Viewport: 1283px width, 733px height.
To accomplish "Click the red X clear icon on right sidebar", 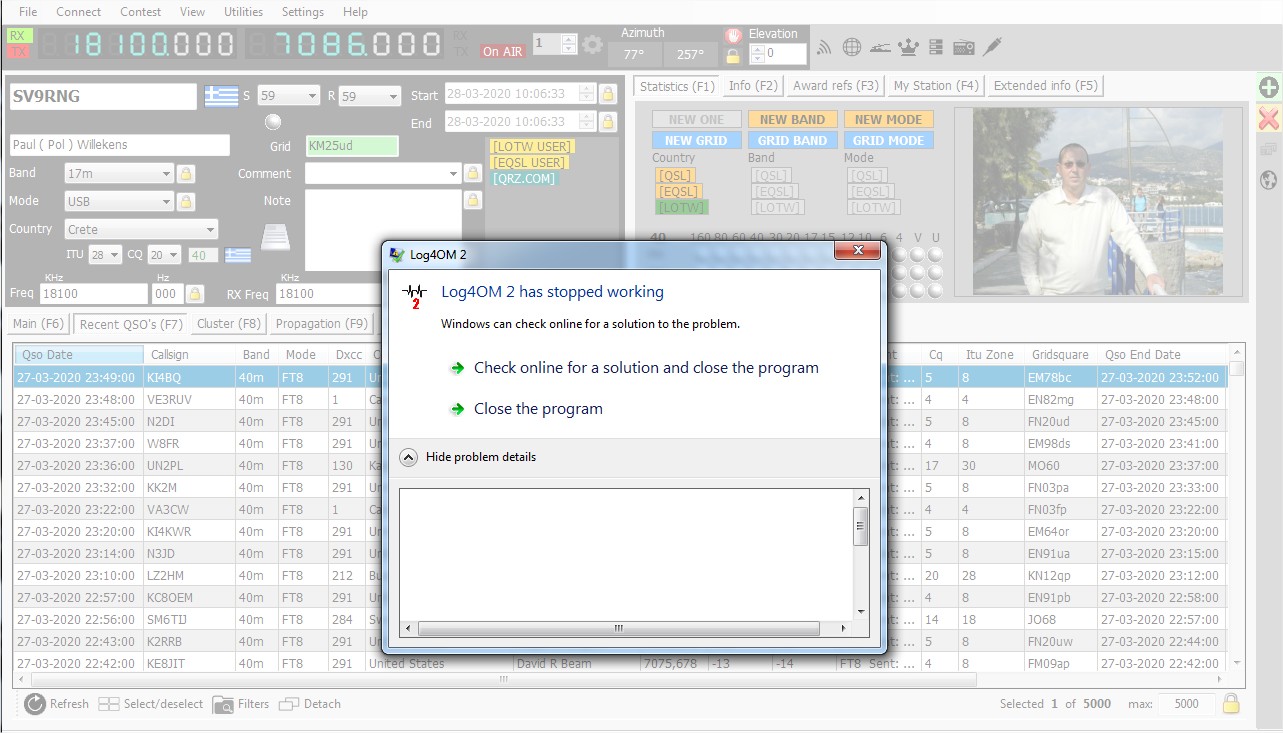I will click(x=1269, y=119).
